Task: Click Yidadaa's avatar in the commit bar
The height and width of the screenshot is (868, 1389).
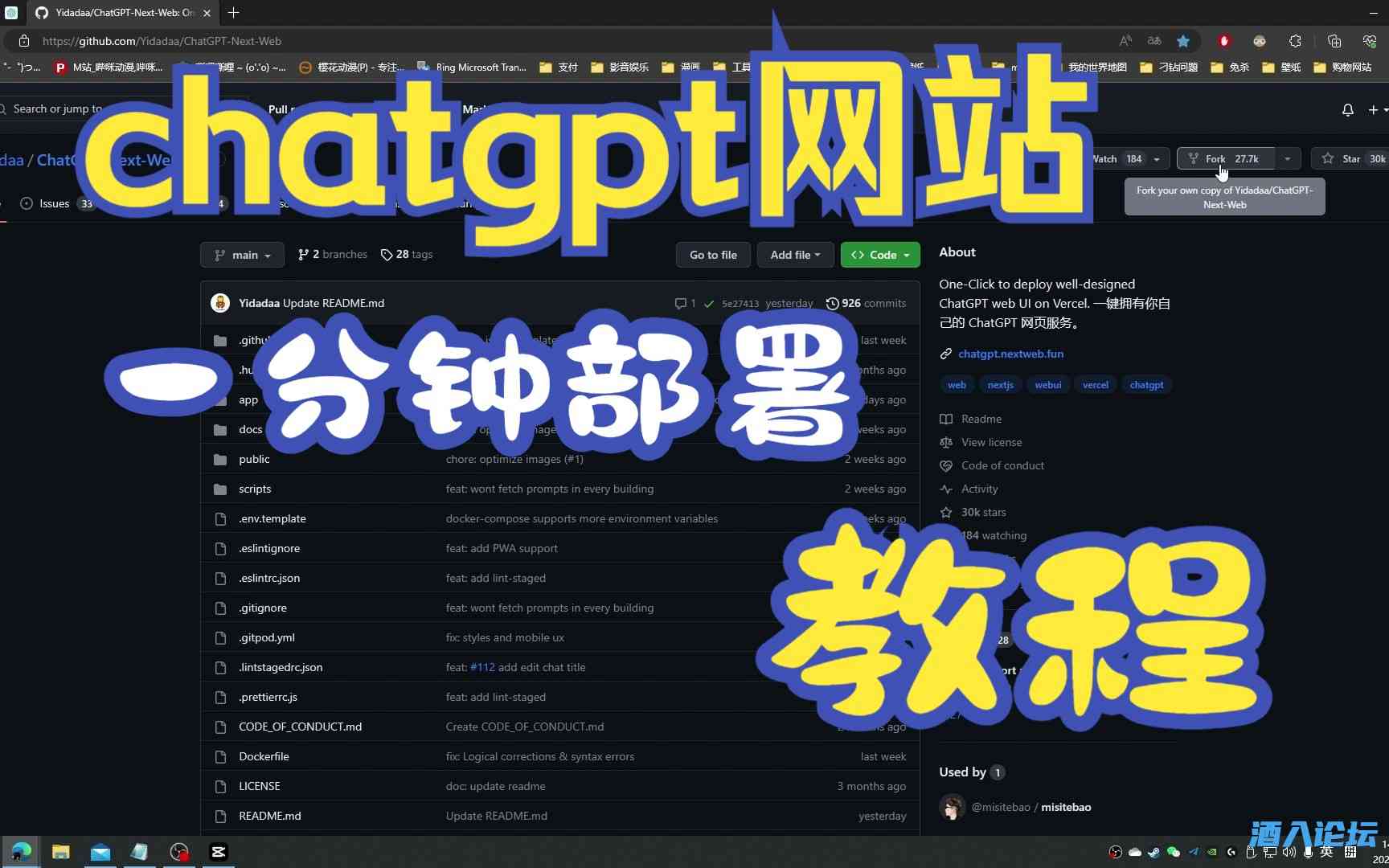Action: pos(220,303)
